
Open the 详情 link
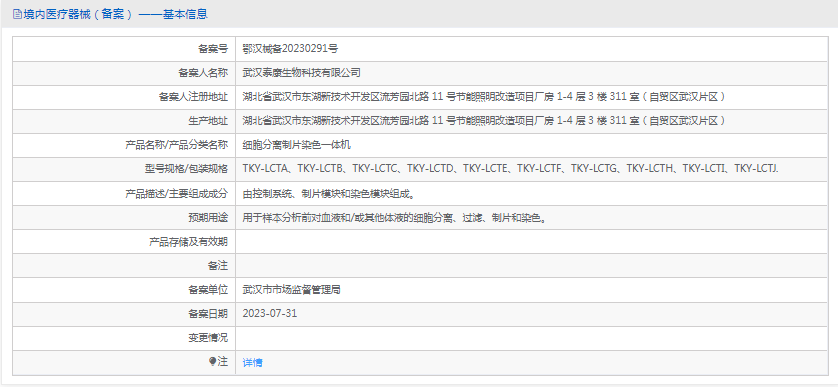click(252, 362)
